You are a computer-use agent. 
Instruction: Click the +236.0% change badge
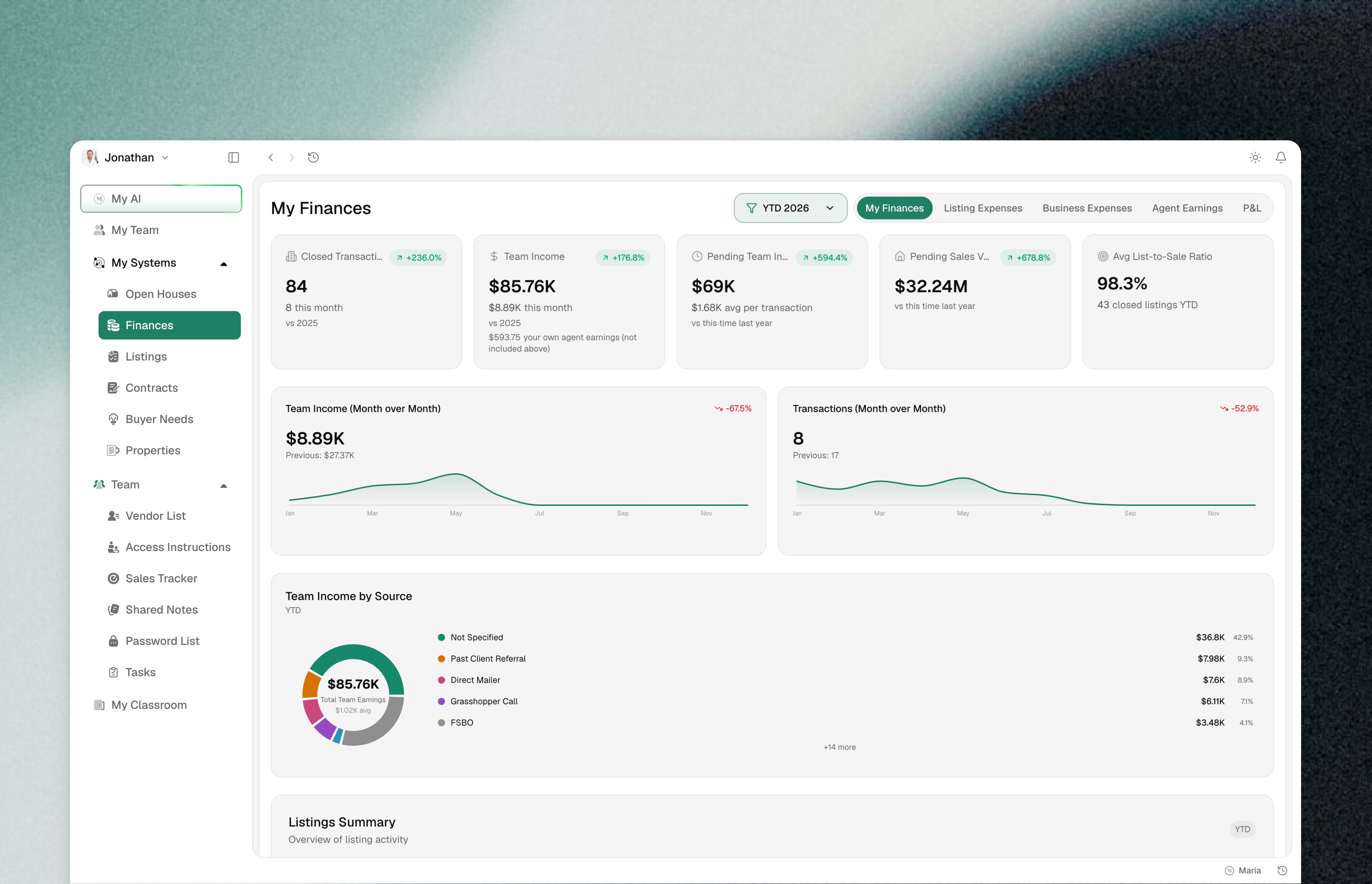[x=418, y=258]
